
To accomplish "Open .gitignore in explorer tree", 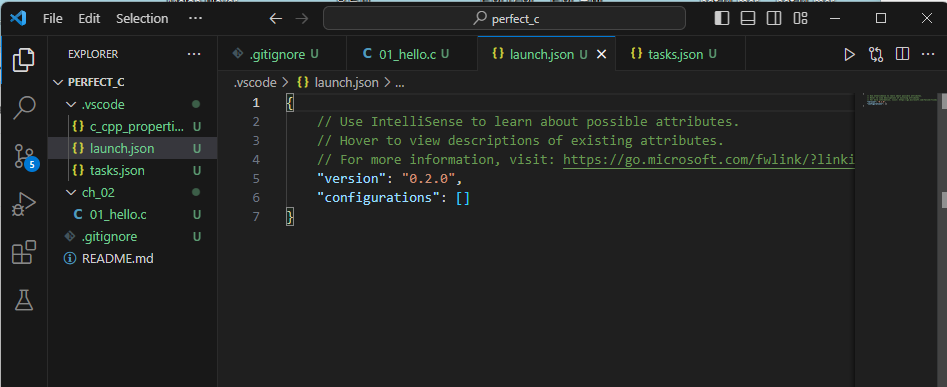I will [x=132, y=237].
